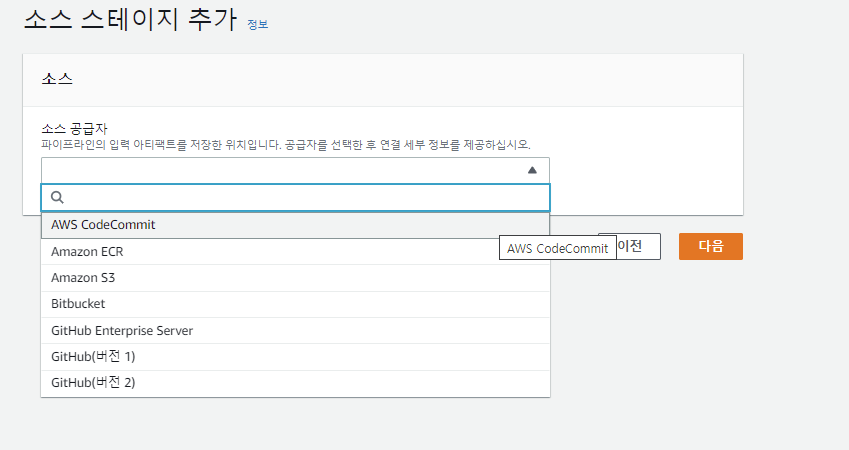Select GitHub(버전 1) from list

point(296,357)
